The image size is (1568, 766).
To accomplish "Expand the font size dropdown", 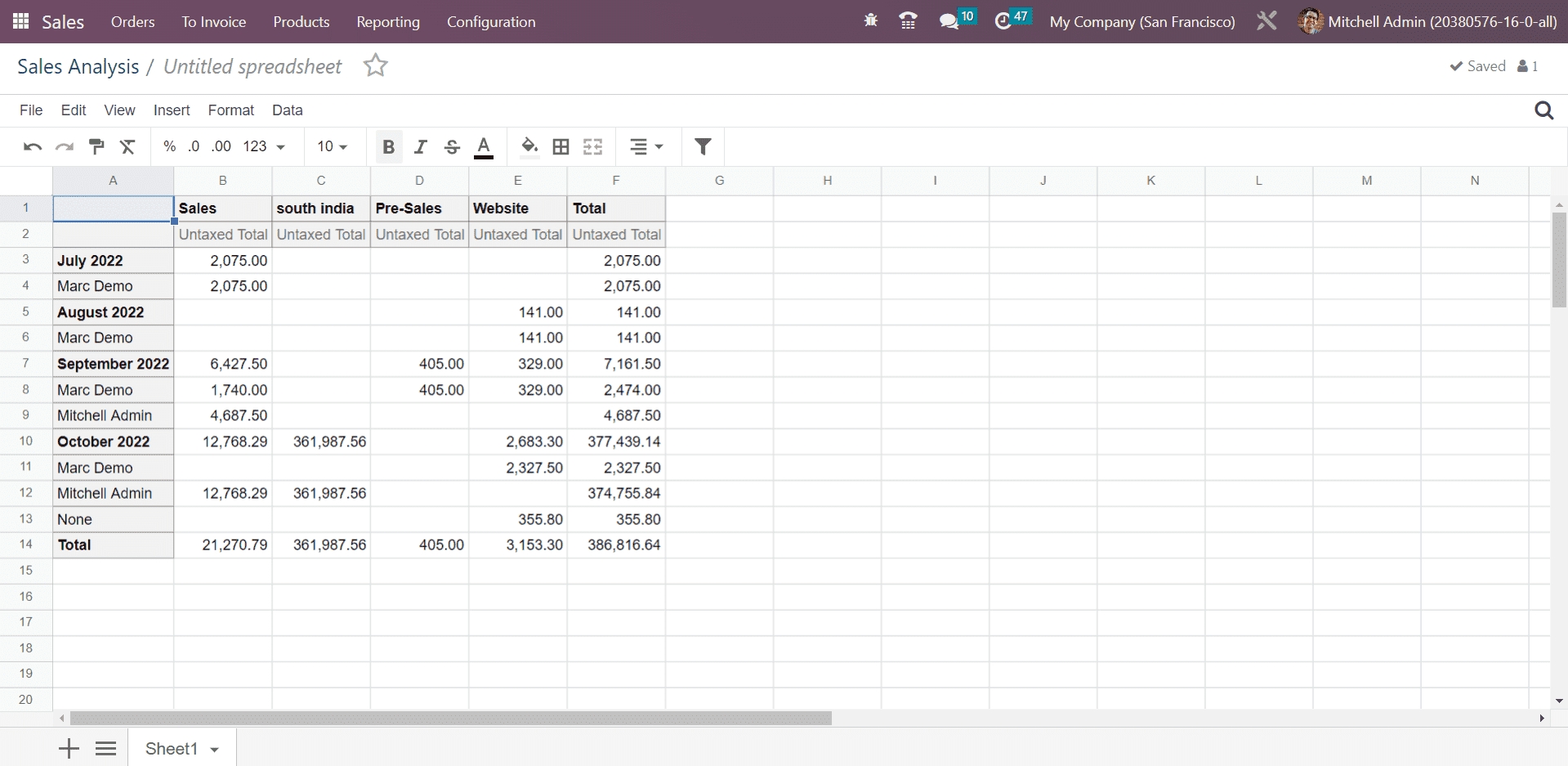I will click(333, 147).
